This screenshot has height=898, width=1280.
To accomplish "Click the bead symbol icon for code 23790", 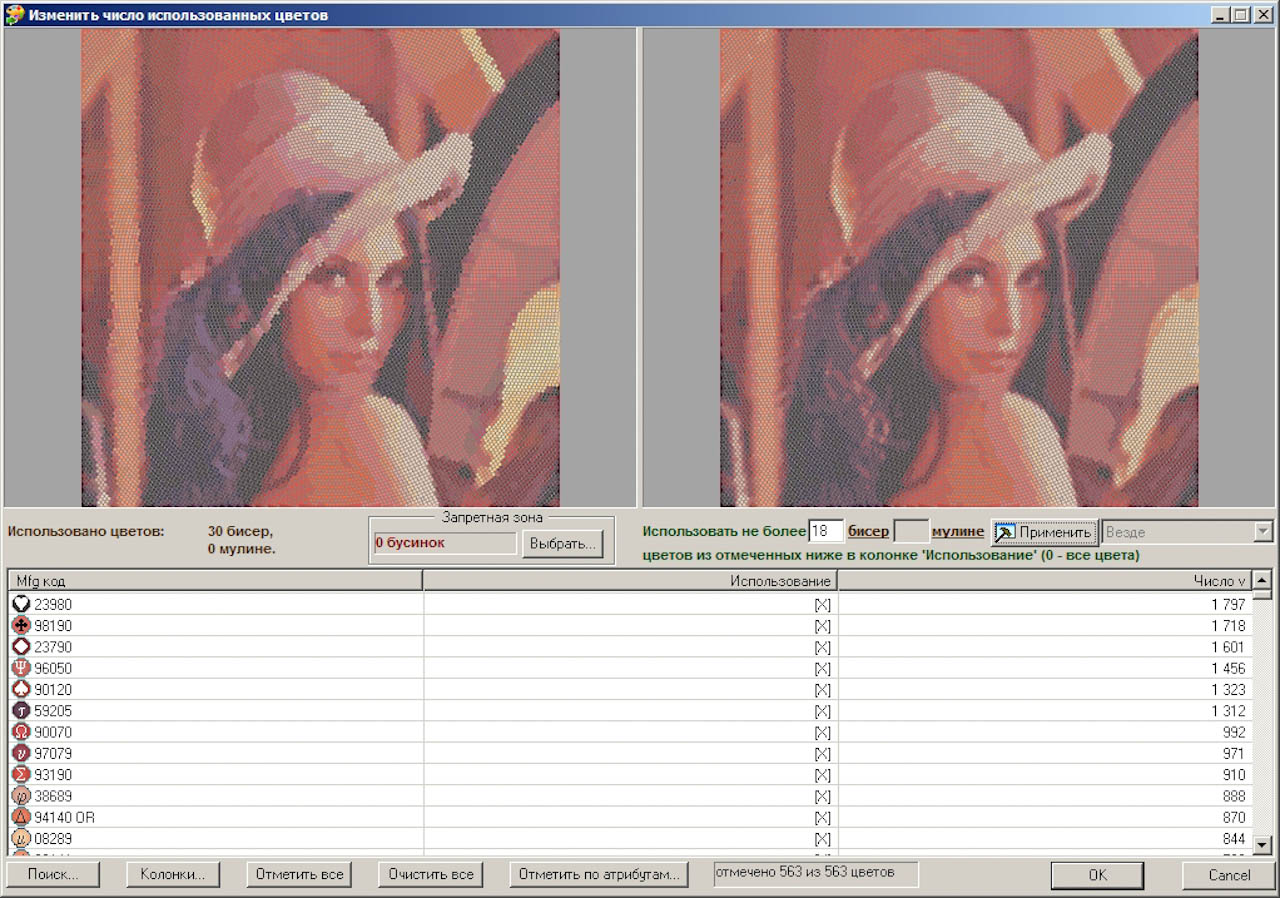I will point(22,647).
